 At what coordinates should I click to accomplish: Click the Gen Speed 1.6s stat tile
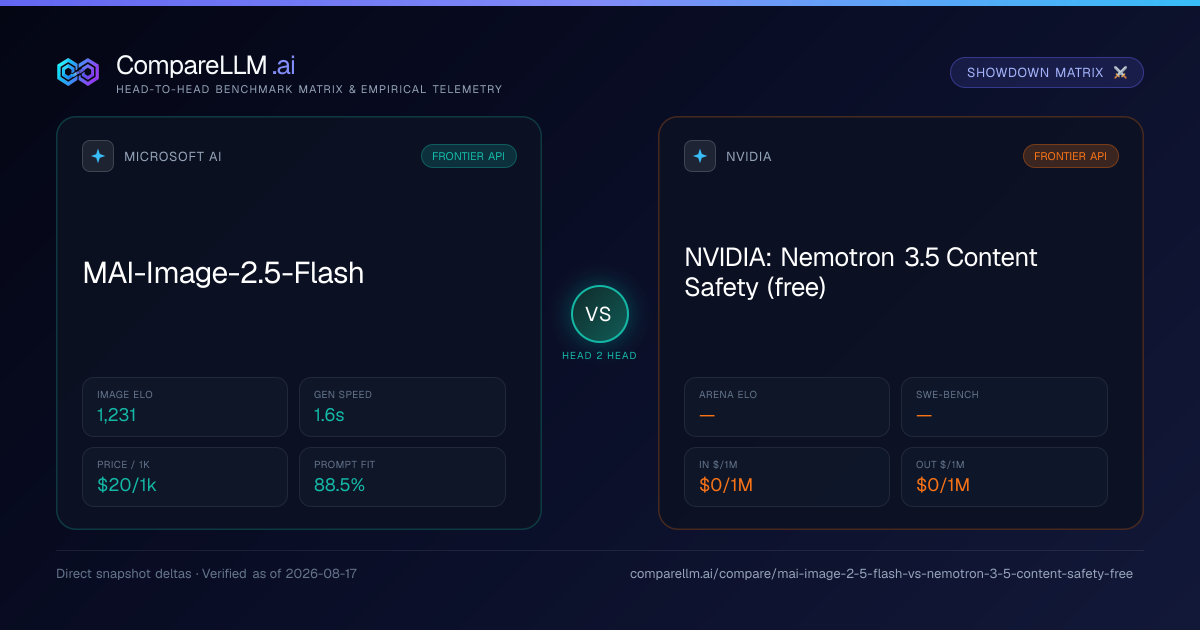click(x=402, y=407)
